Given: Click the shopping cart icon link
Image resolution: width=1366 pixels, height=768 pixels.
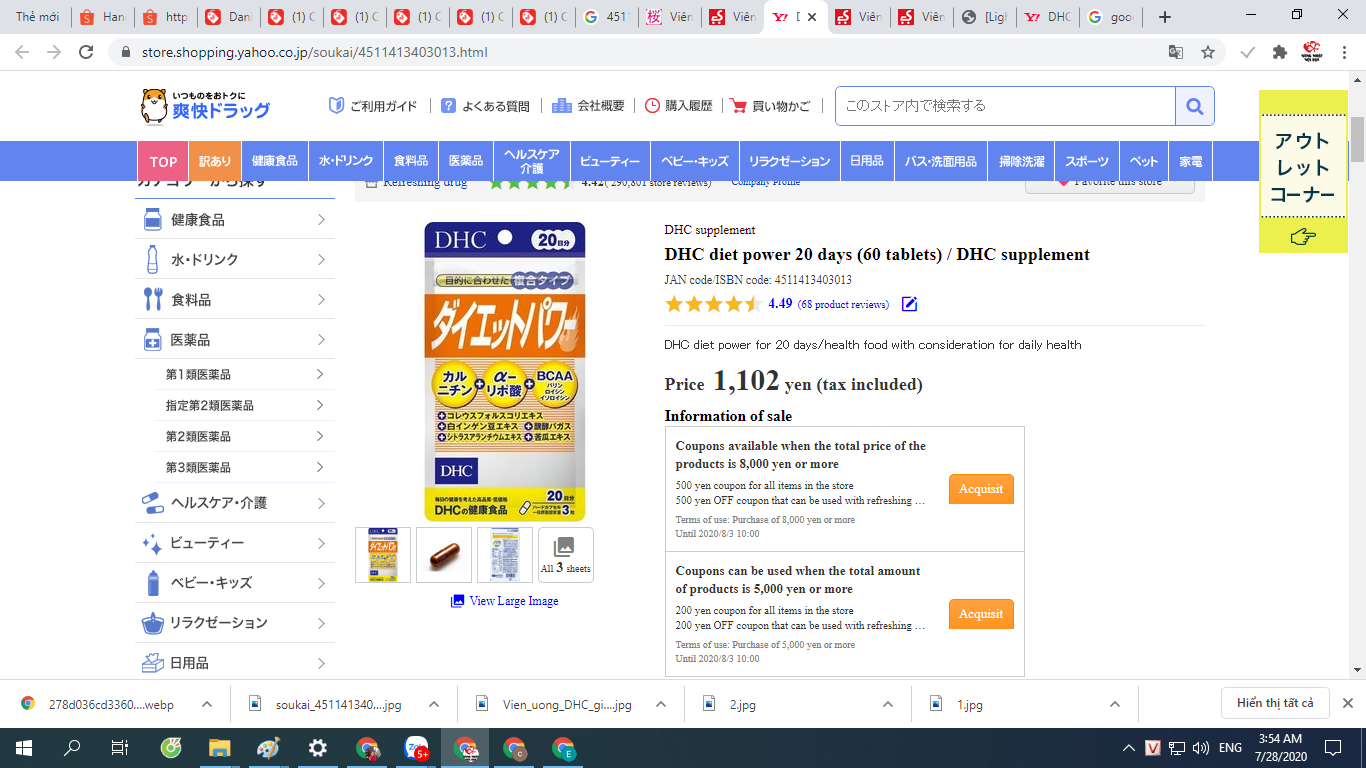Looking at the screenshot, I should (x=770, y=106).
